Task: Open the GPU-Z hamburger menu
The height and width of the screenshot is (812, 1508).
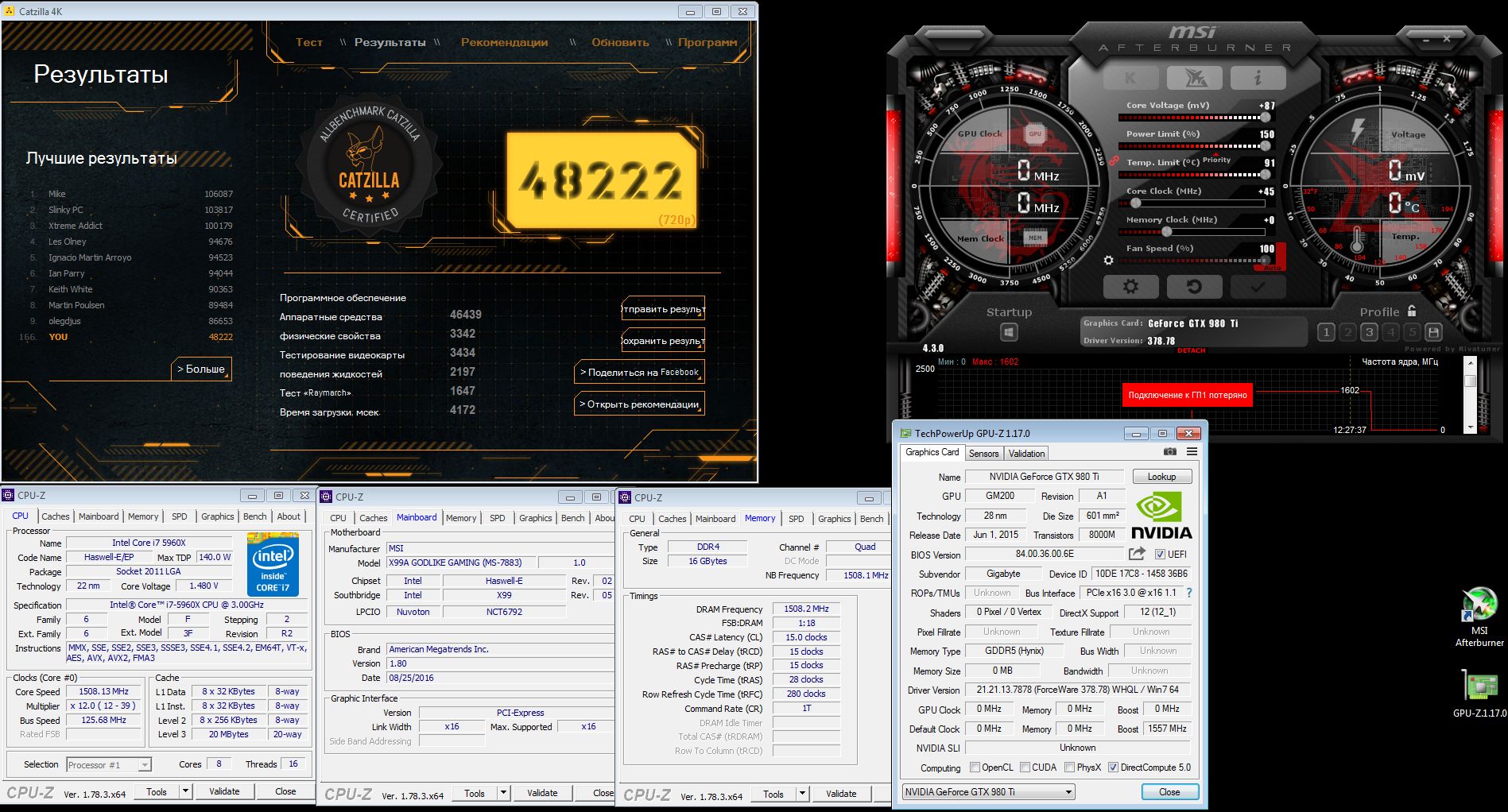Action: pos(1192,451)
